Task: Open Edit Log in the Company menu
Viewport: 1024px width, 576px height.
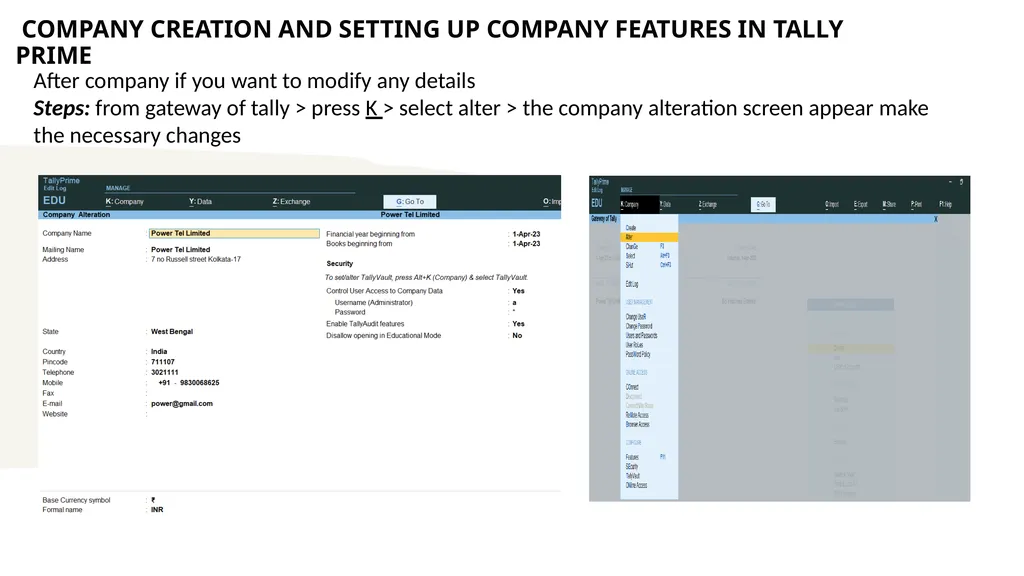Action: pos(632,284)
